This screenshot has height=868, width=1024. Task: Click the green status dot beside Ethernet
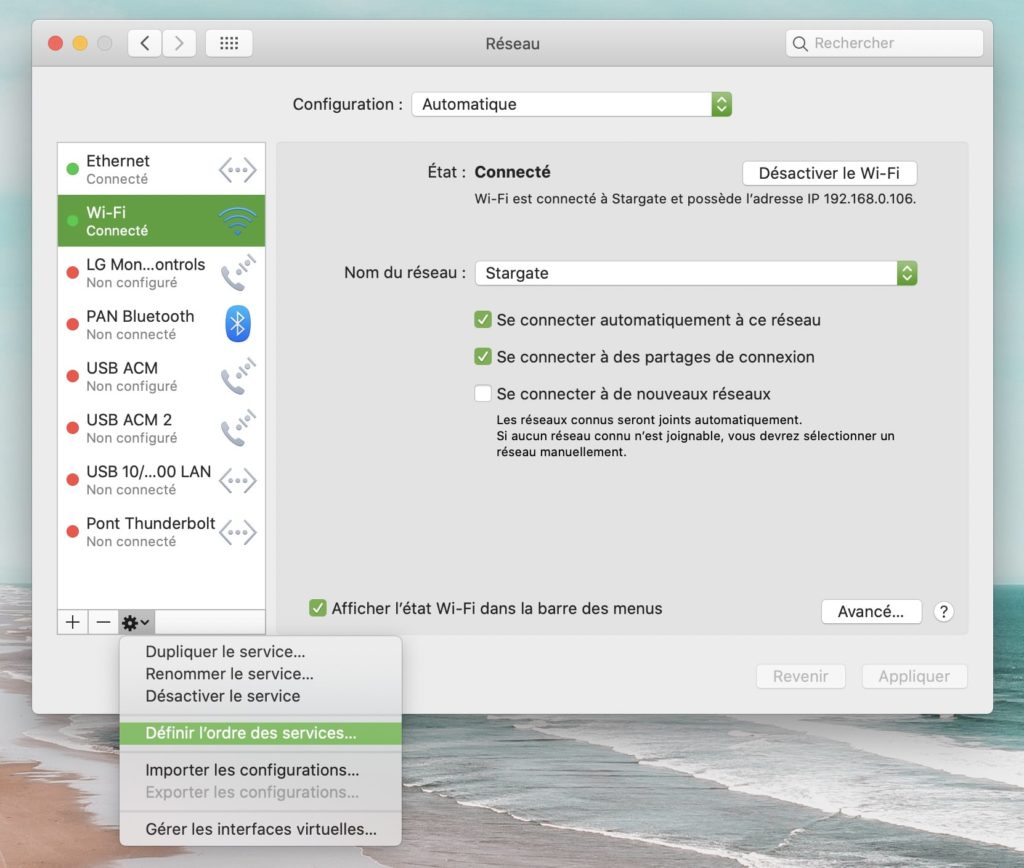coord(72,169)
